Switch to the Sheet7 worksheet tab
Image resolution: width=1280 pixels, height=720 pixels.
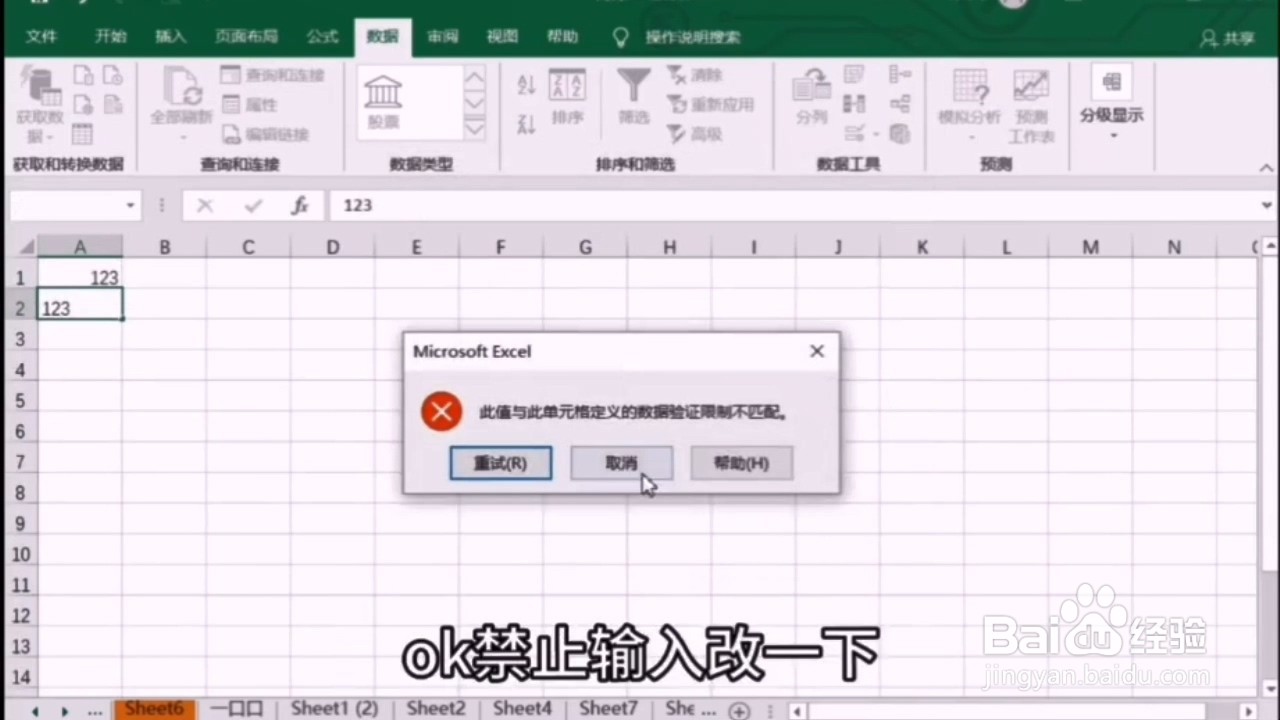point(608,708)
